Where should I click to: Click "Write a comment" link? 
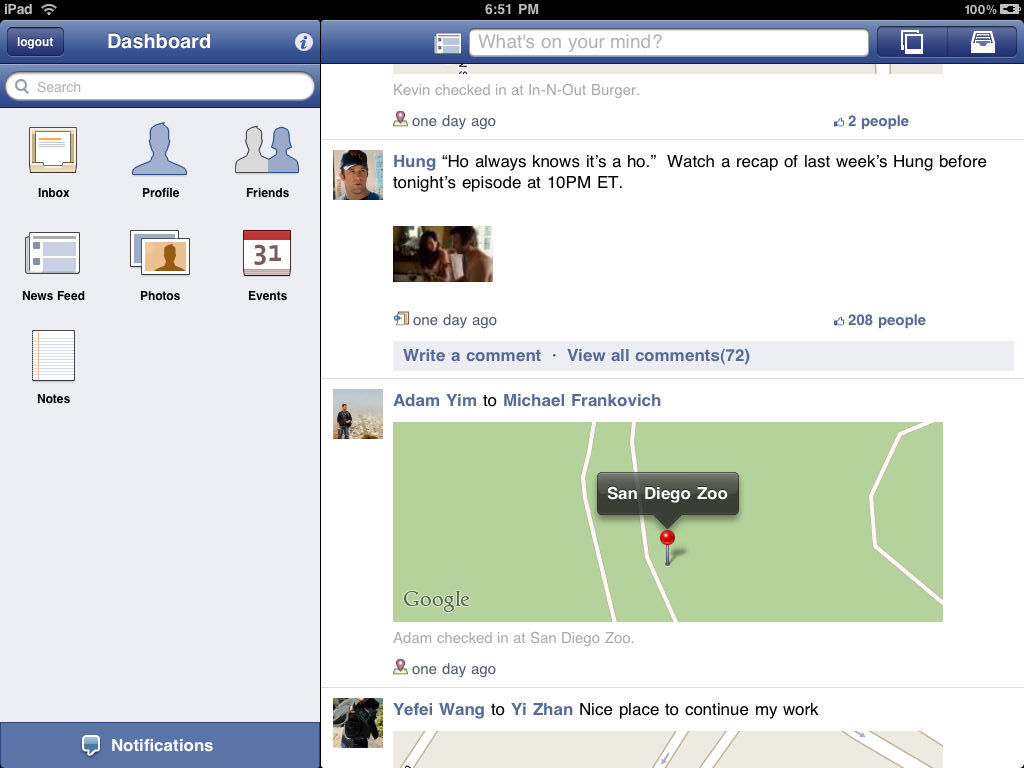472,355
